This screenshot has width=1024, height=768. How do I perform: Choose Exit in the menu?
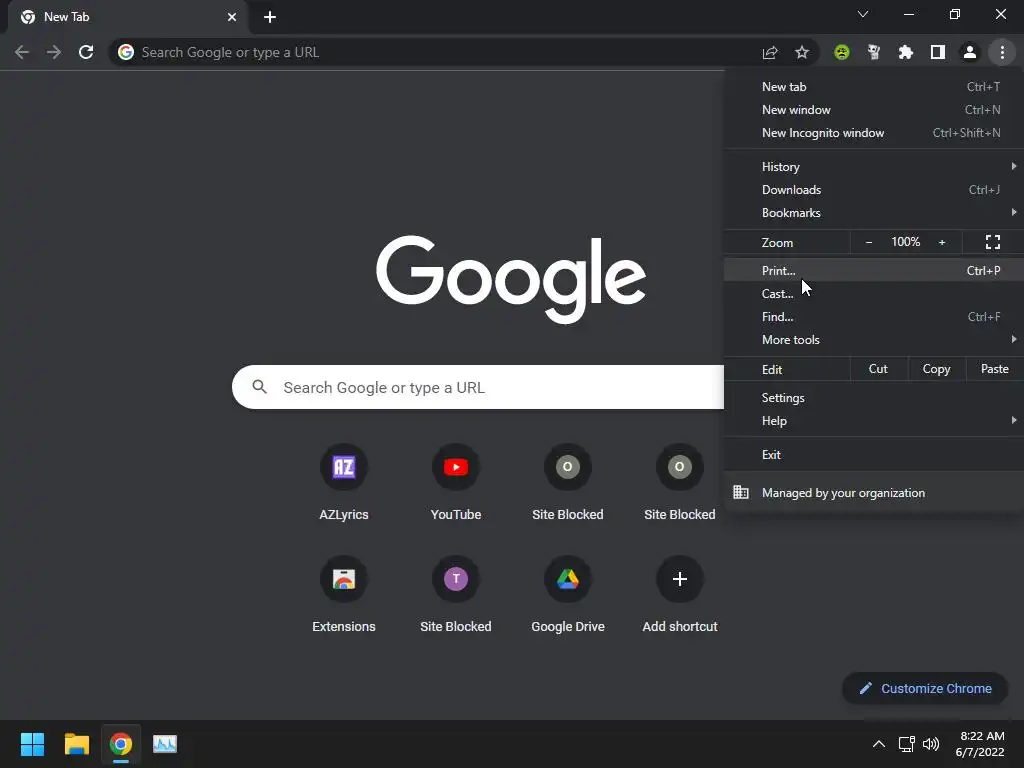(x=874, y=455)
